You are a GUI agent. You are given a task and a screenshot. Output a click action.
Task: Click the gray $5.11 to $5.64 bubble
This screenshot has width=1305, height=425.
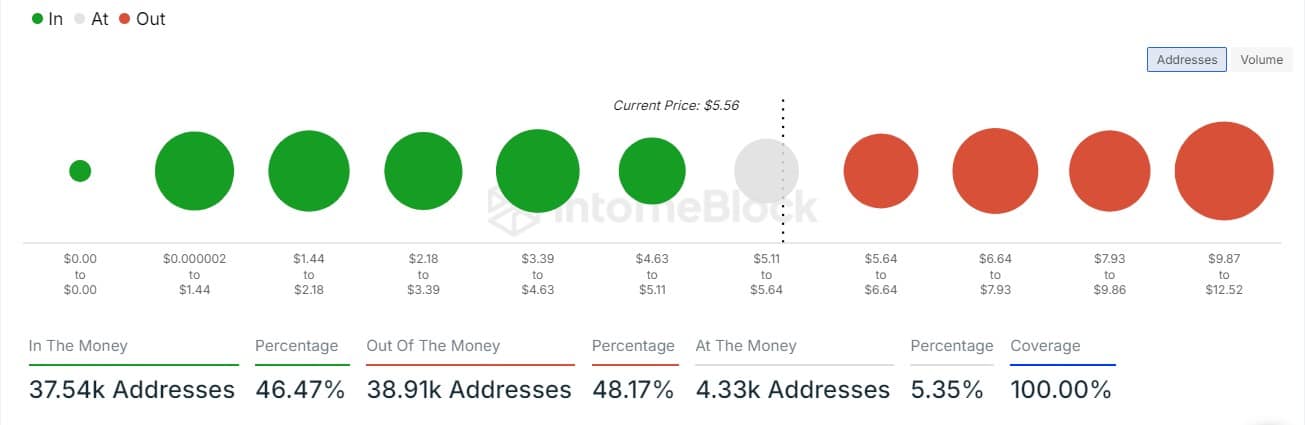tap(767, 171)
